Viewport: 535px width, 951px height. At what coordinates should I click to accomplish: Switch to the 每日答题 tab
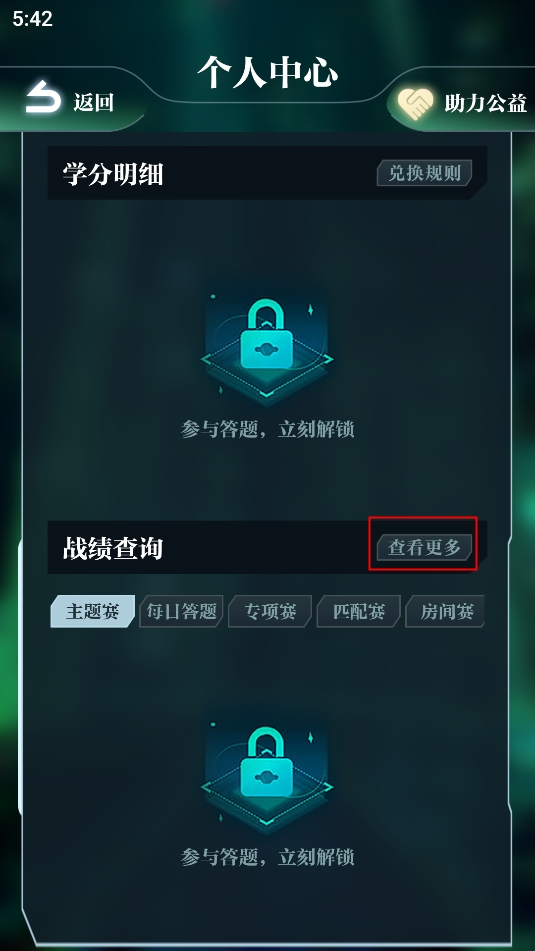coord(181,611)
